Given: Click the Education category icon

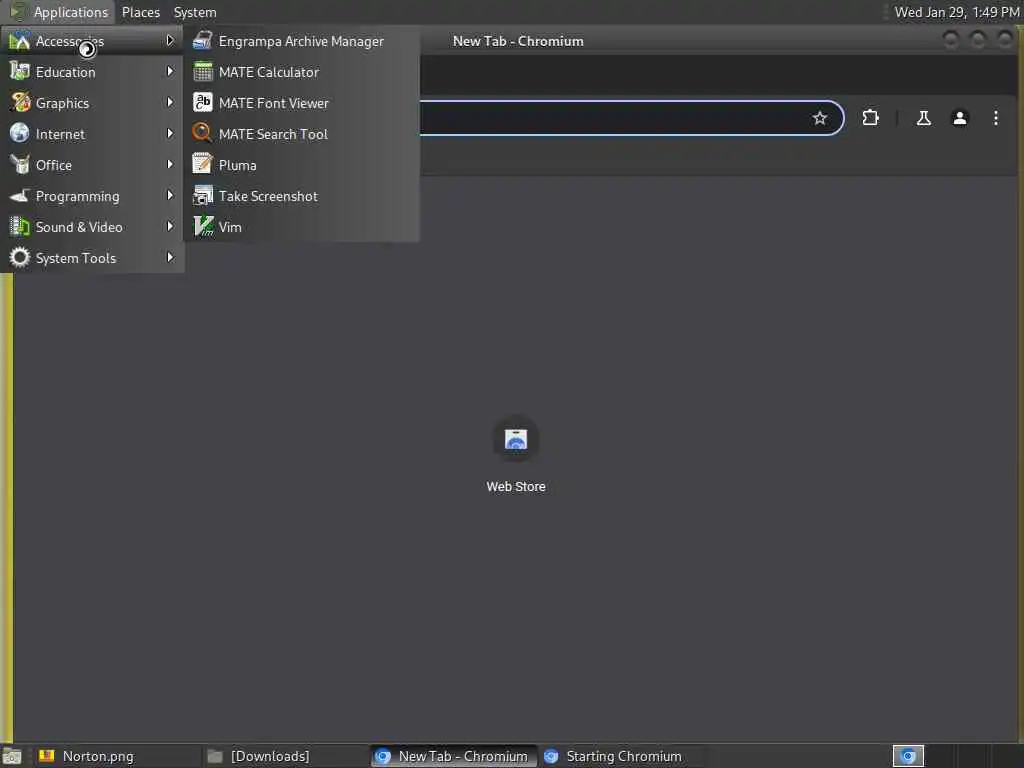Looking at the screenshot, I should point(20,72).
